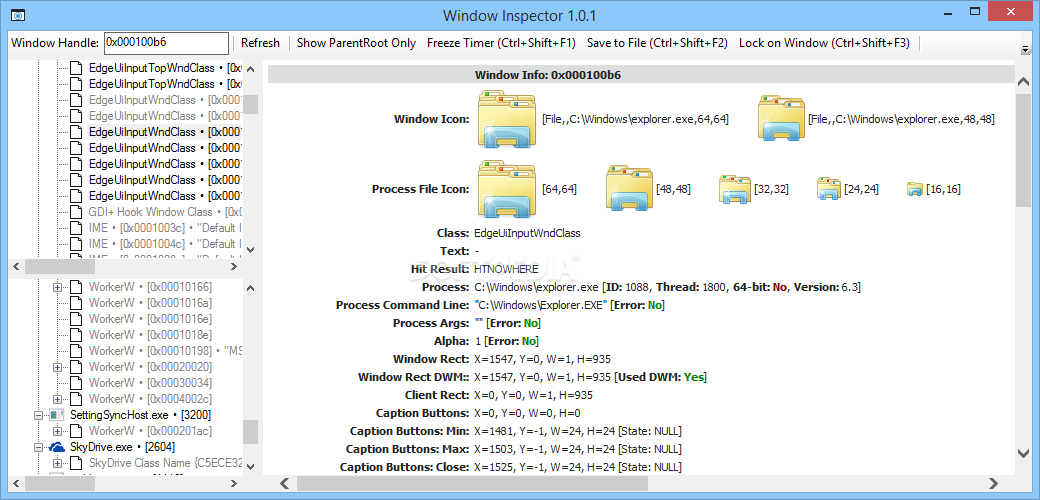Click the 64x64 window icon of explorer.exe
Viewport: 1040px width, 500px height.
507,119
